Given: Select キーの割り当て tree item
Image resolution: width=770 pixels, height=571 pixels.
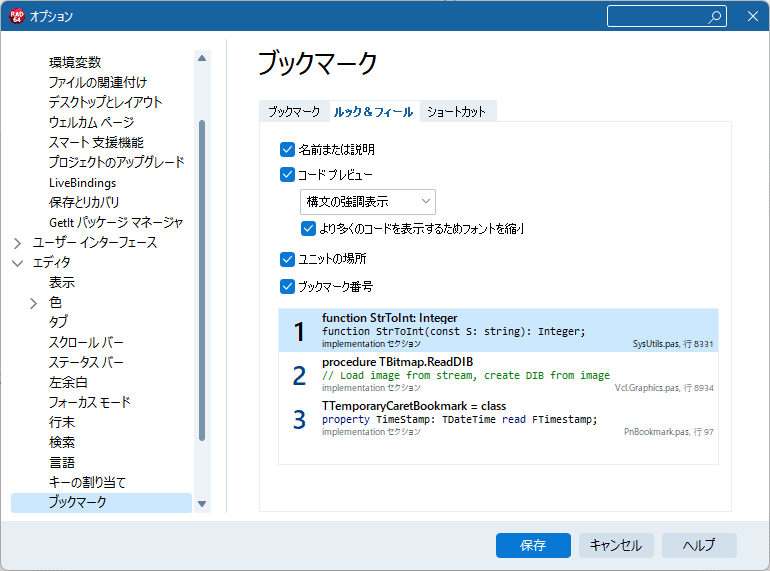Looking at the screenshot, I should coord(87,483).
